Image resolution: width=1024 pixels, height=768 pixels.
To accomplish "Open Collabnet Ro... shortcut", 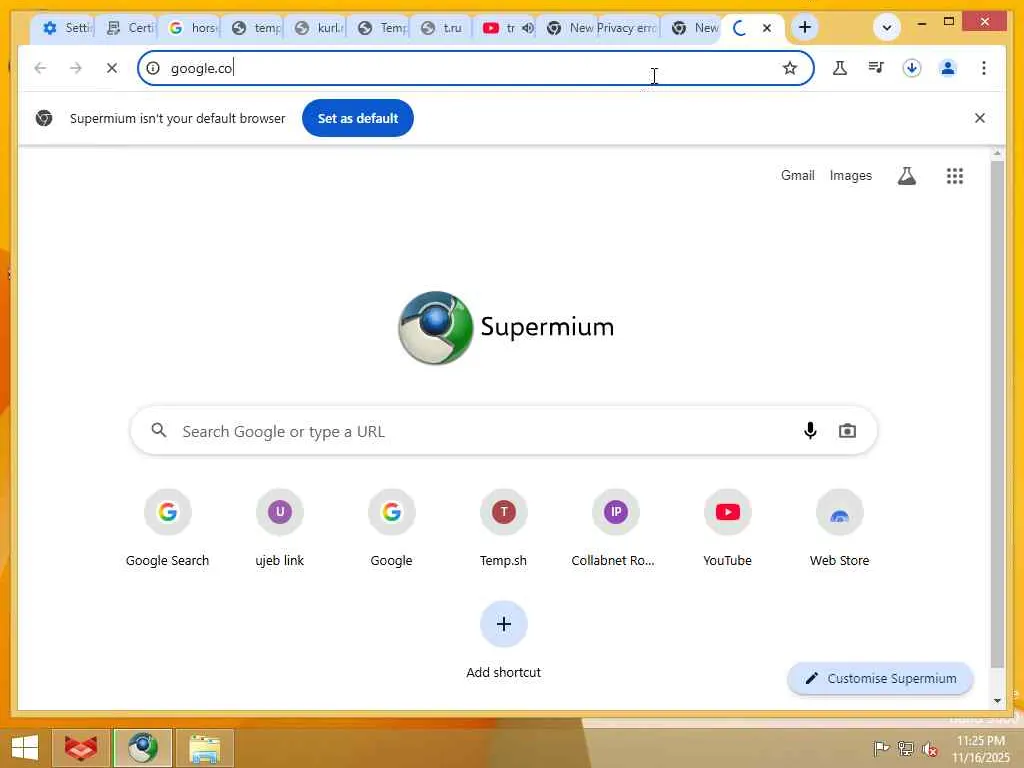I will tap(615, 529).
